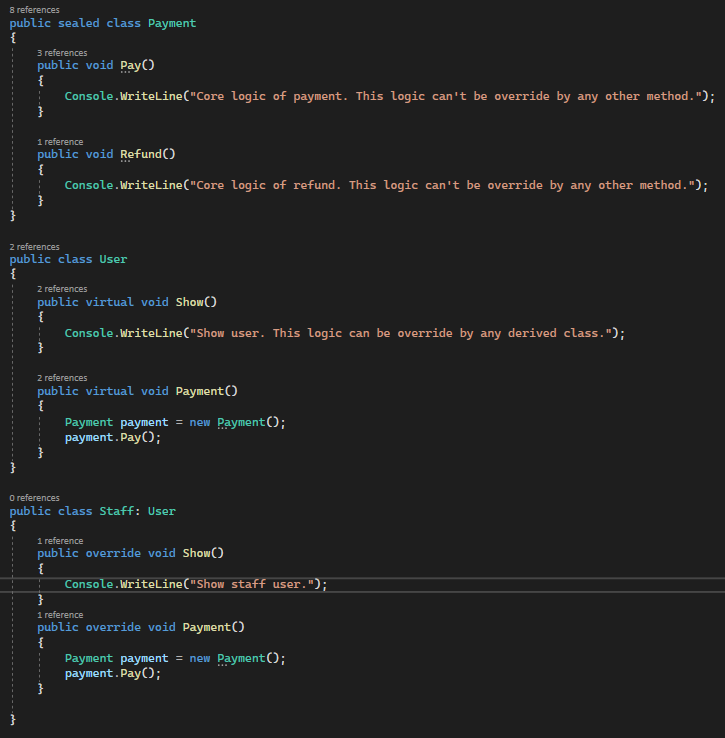Open "3 references" CodeLens above Pay method
This screenshot has width=725, height=738.
pyautogui.click(x=62, y=53)
